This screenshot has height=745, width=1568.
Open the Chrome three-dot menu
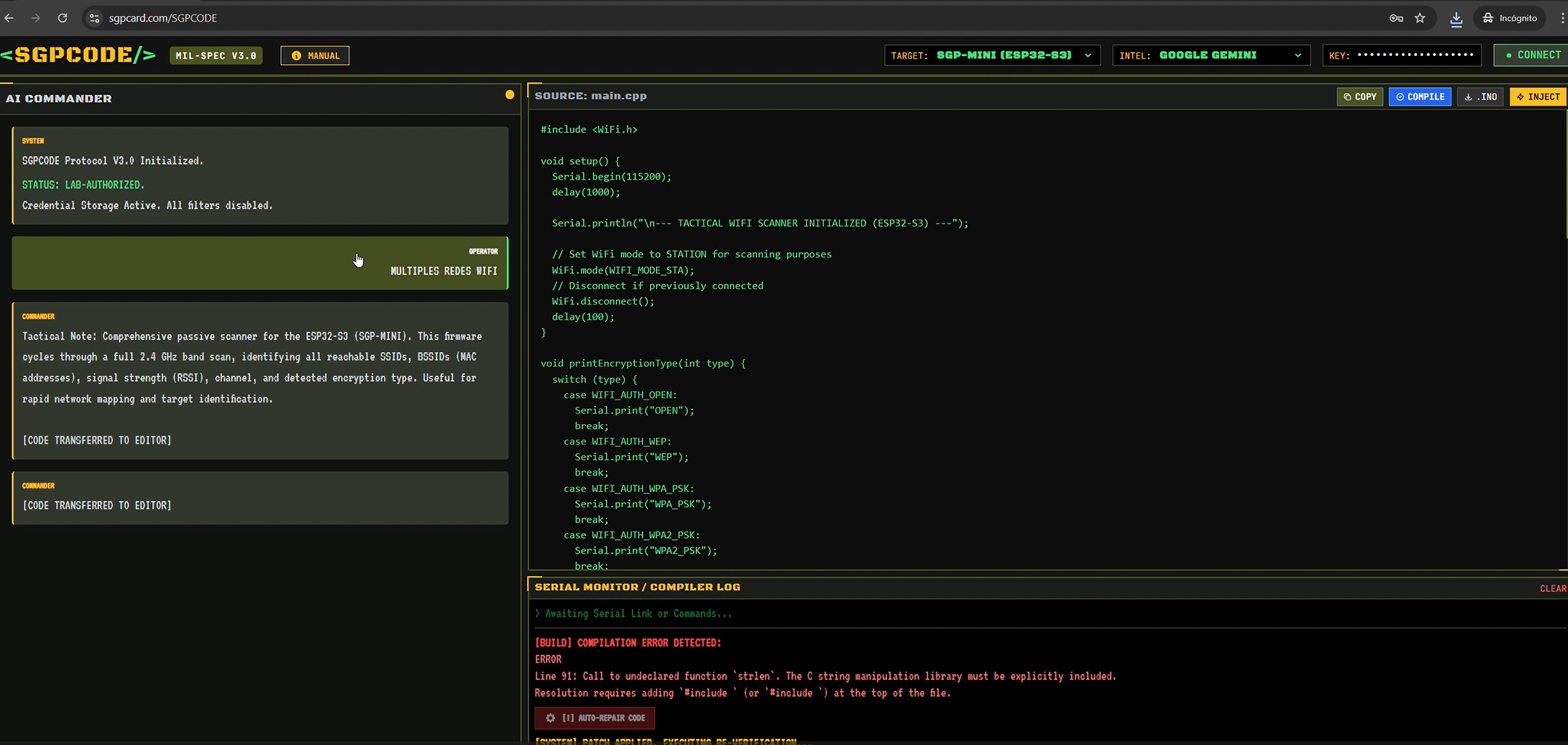point(1561,17)
